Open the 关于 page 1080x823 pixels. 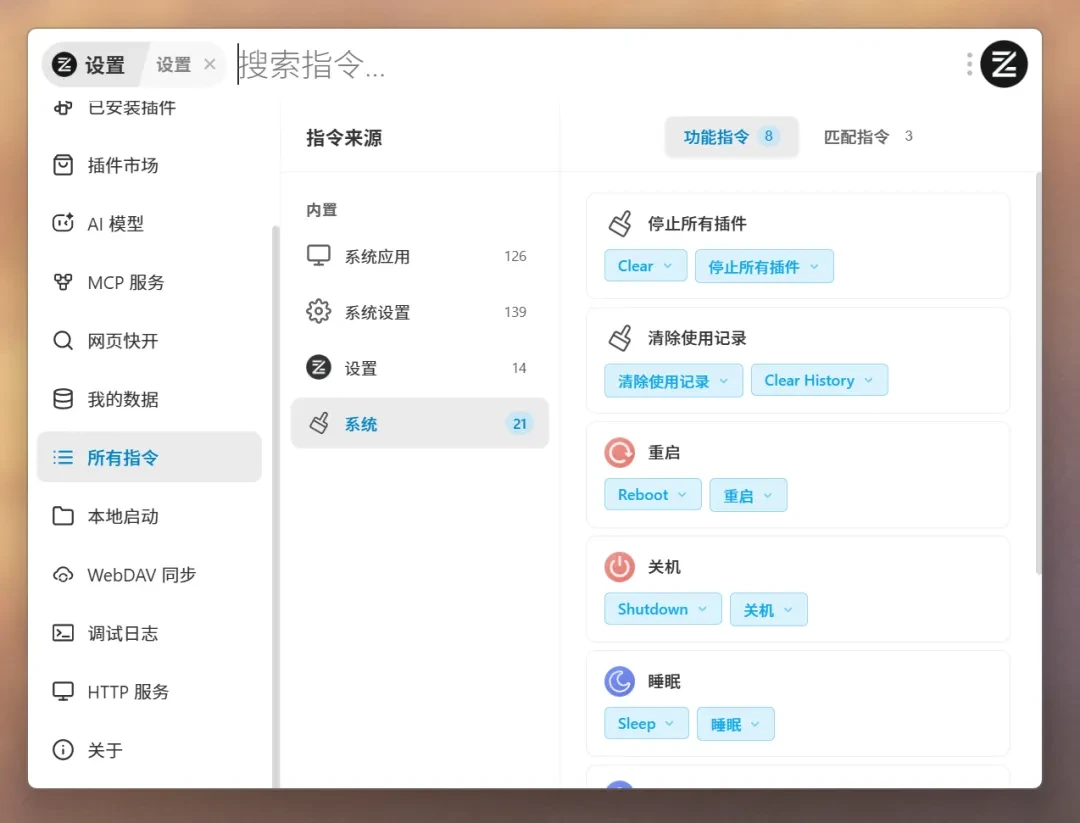click(149, 749)
